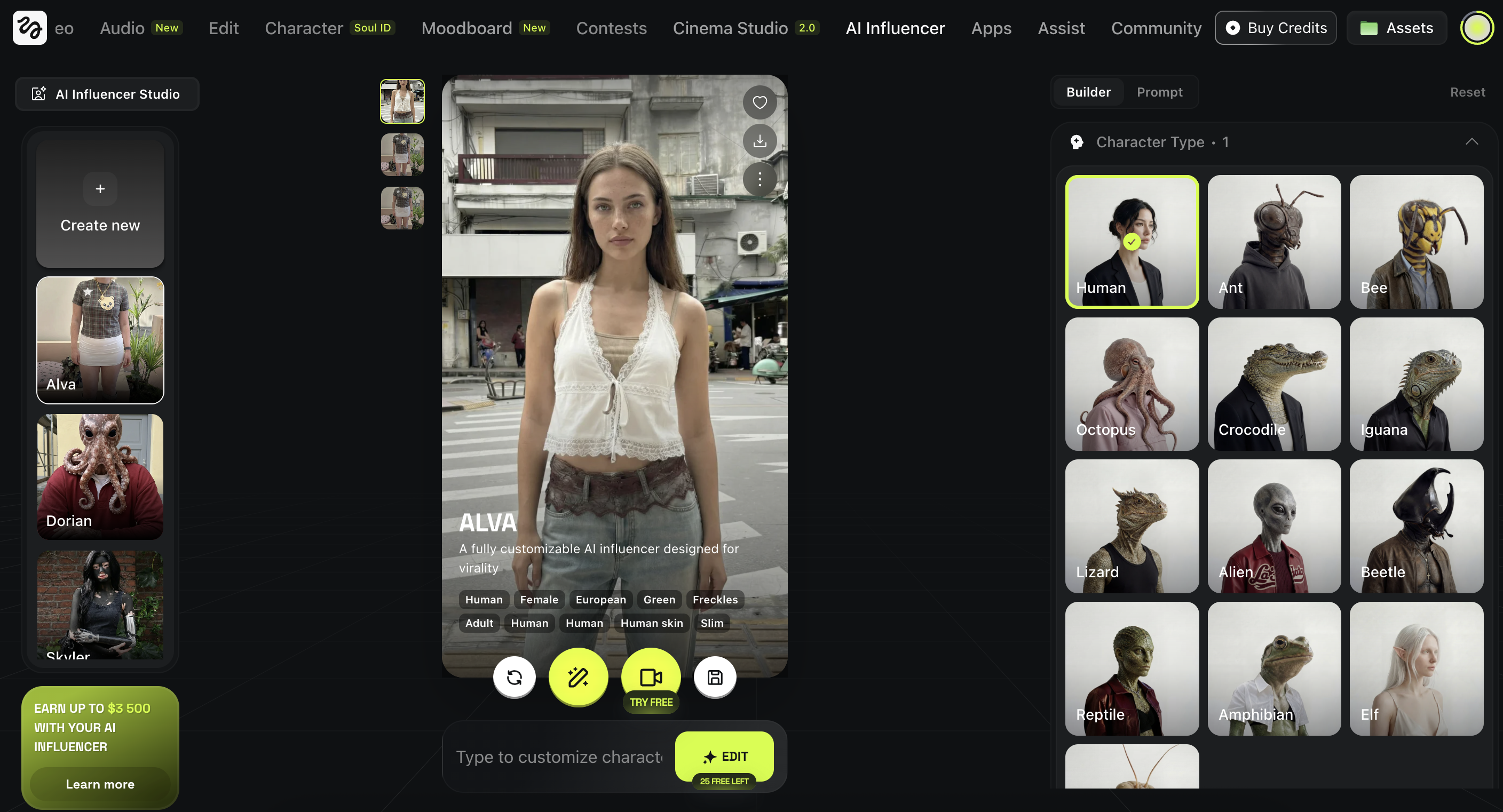This screenshot has width=1503, height=812.
Task: Click the Buy Credits button
Action: coord(1275,27)
